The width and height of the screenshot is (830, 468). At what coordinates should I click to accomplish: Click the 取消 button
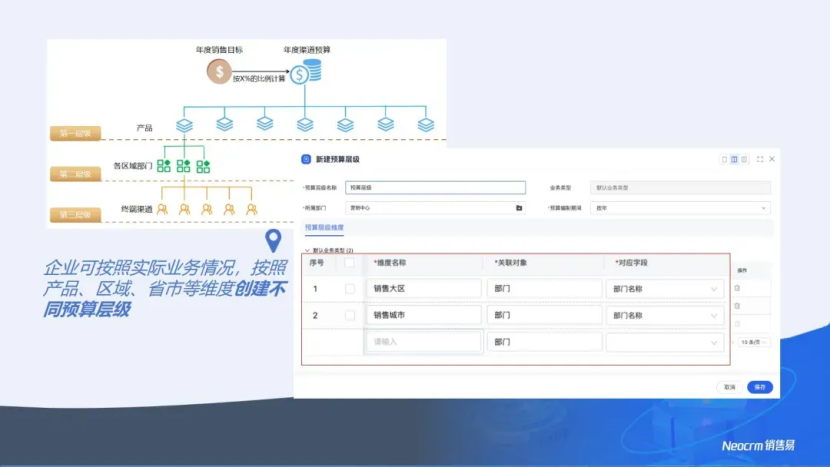coord(730,387)
